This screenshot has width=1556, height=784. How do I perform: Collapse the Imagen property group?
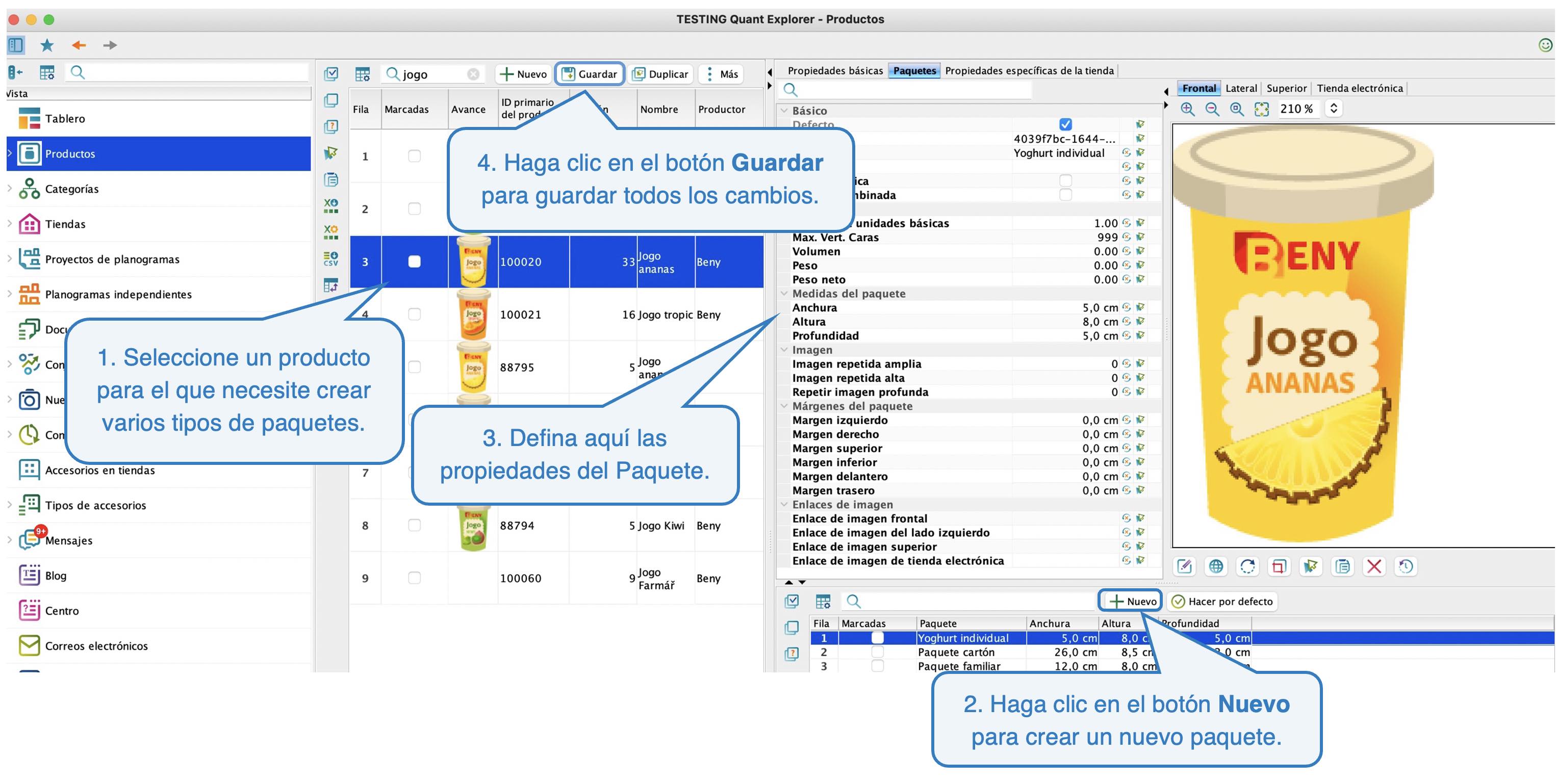tap(784, 350)
